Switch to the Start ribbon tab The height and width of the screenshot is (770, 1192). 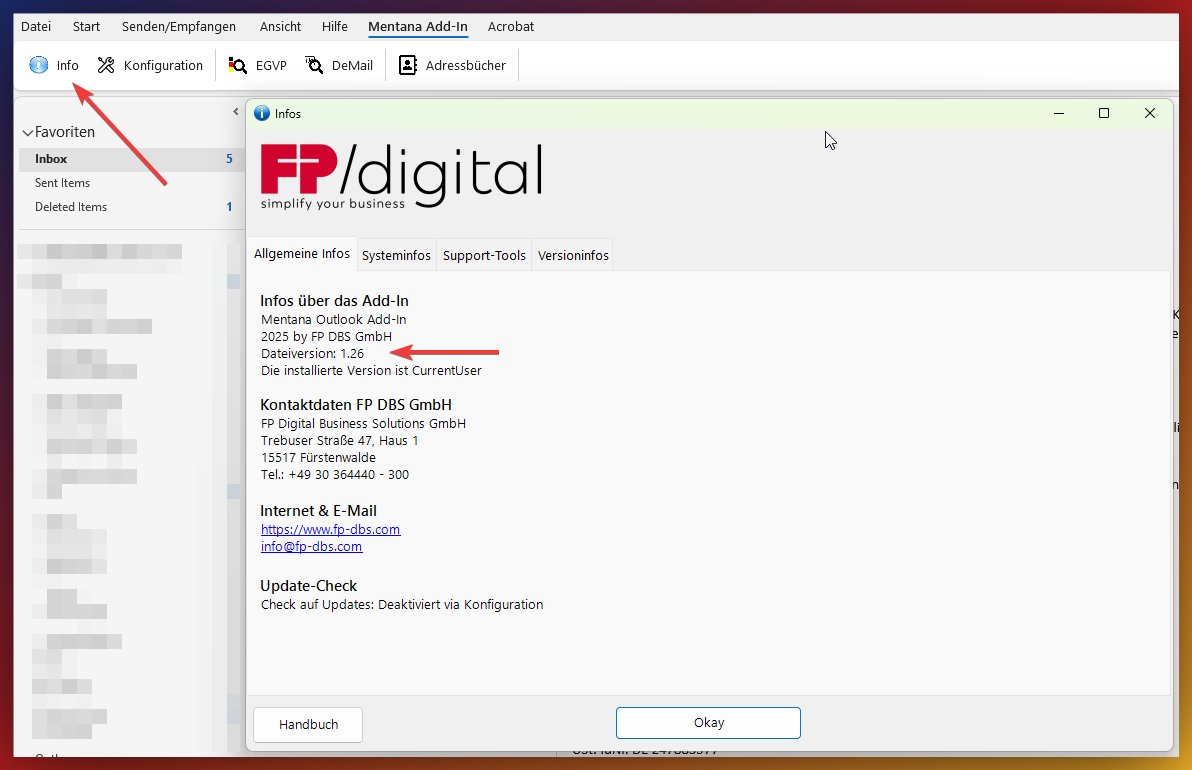[86, 27]
